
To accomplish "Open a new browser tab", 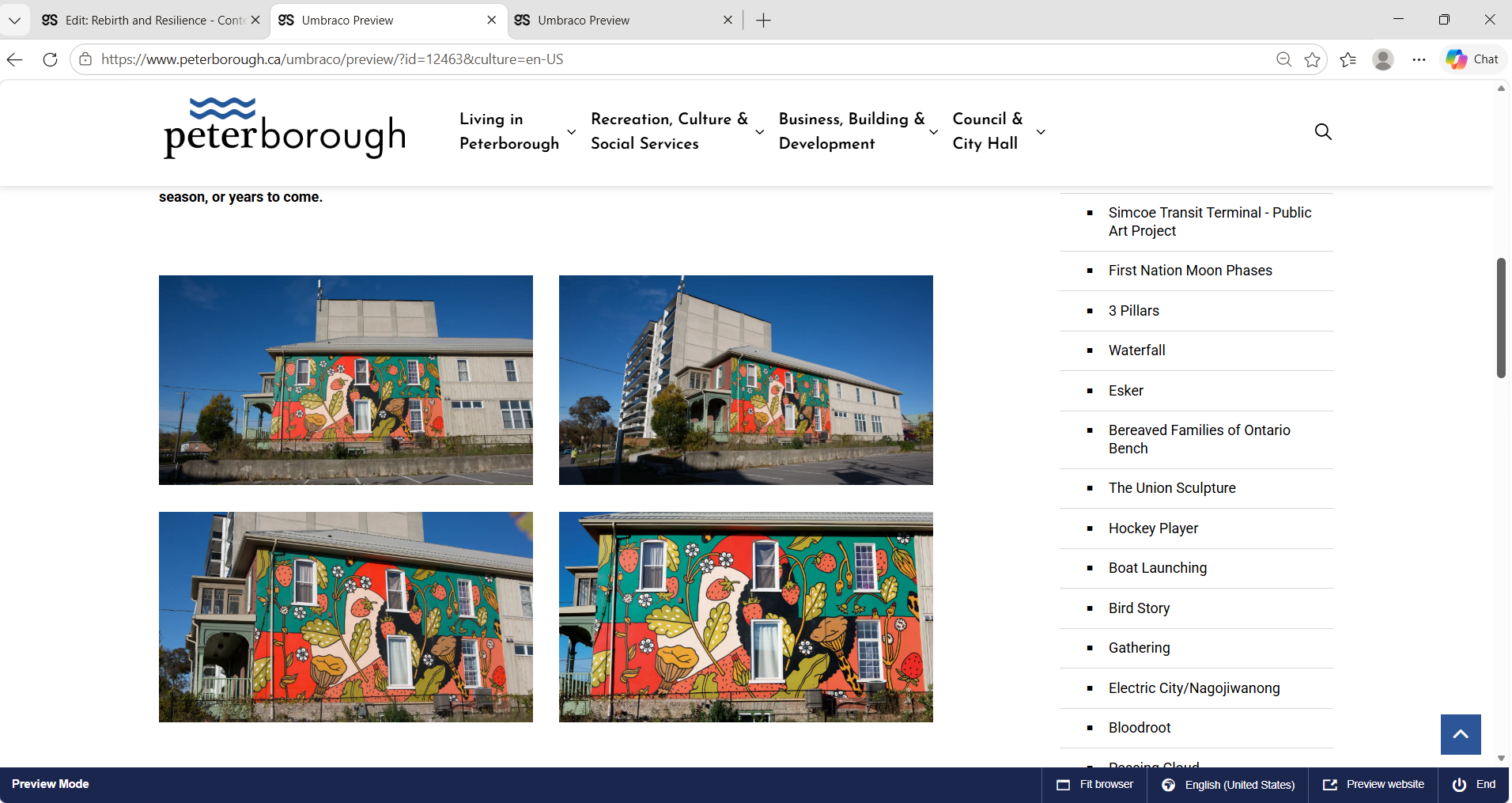I will [763, 21].
